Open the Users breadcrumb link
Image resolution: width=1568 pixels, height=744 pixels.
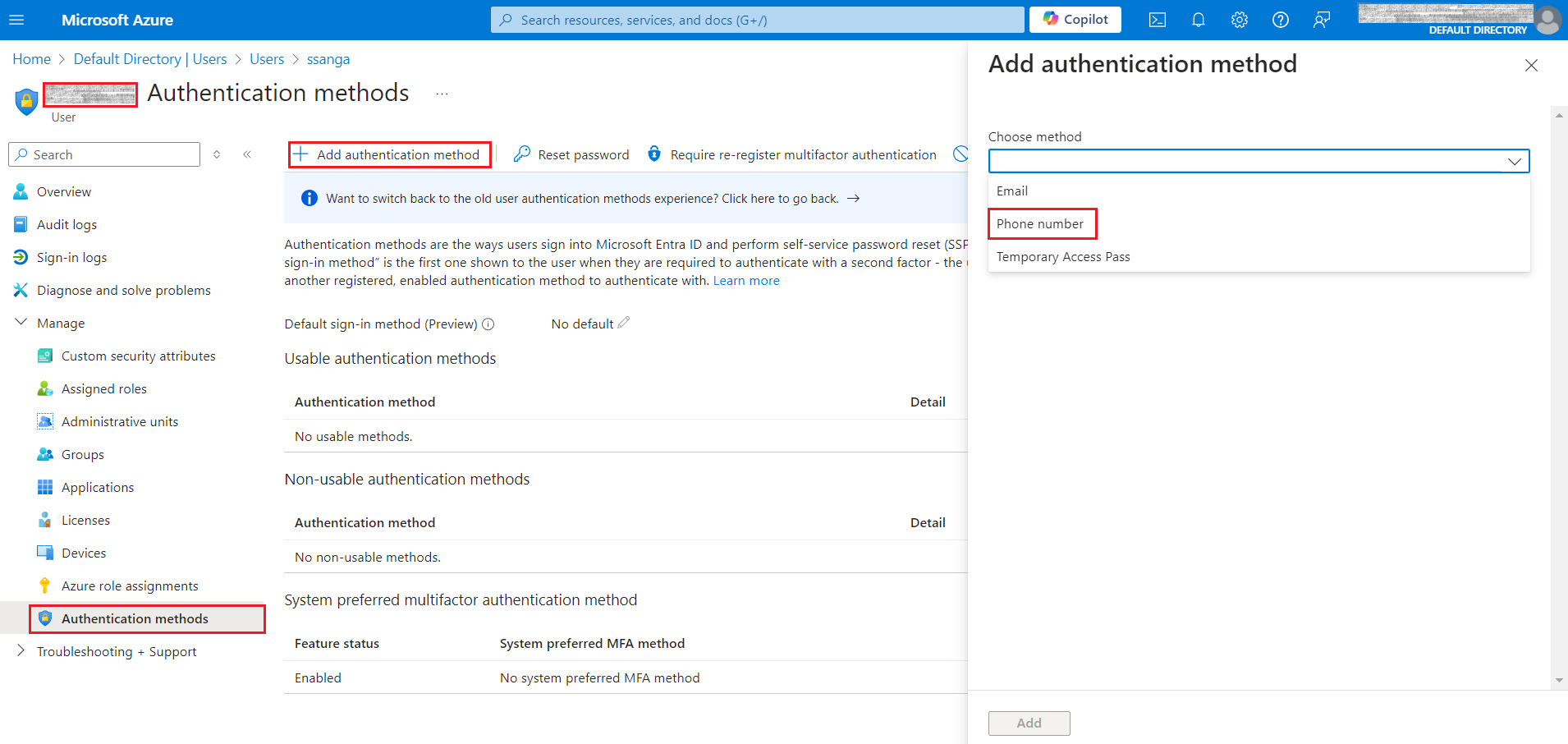coord(267,59)
